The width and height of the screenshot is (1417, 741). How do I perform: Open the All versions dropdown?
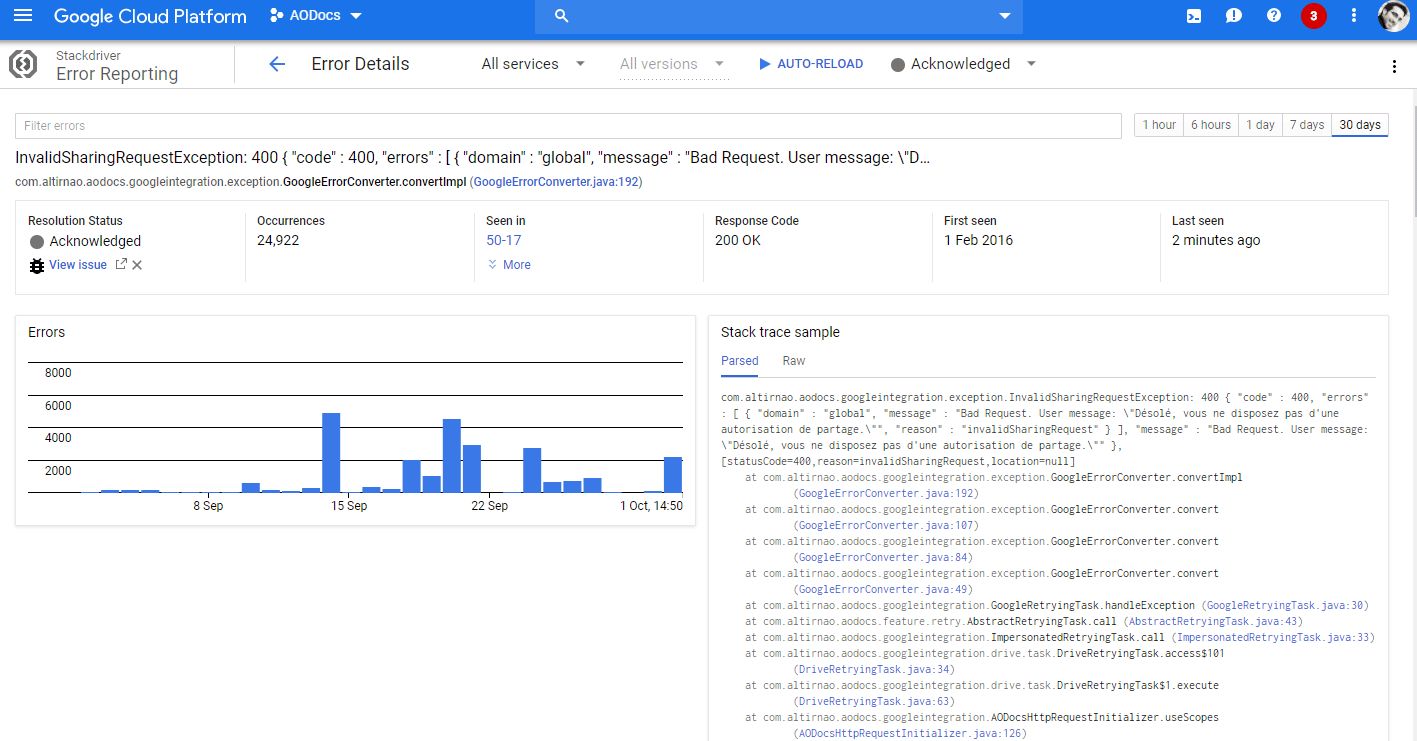[672, 64]
